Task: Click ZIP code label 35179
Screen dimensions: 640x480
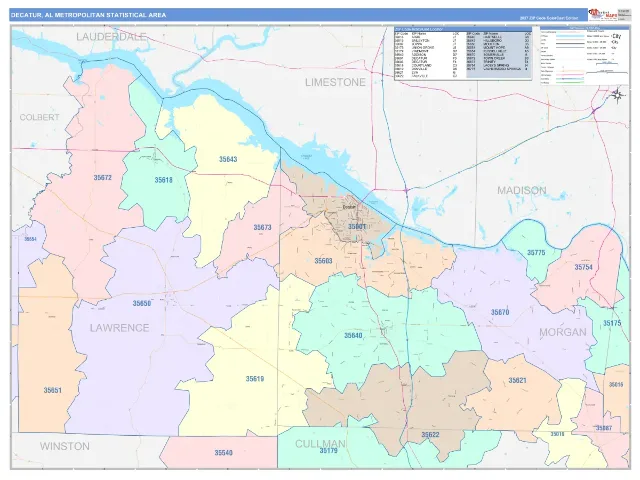Action: (x=329, y=451)
